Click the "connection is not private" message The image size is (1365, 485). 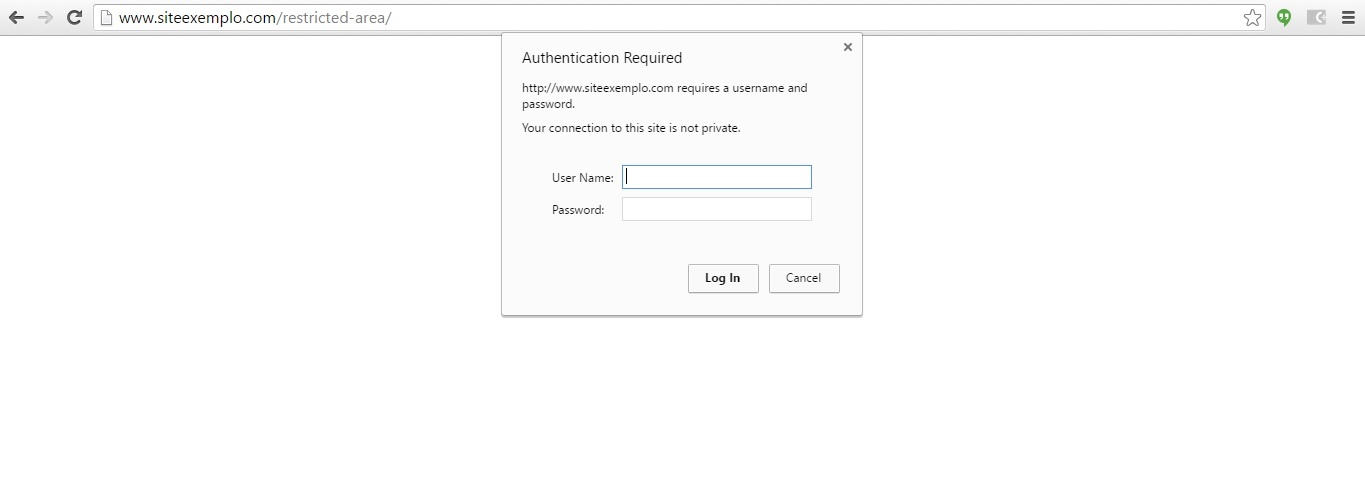coord(631,128)
